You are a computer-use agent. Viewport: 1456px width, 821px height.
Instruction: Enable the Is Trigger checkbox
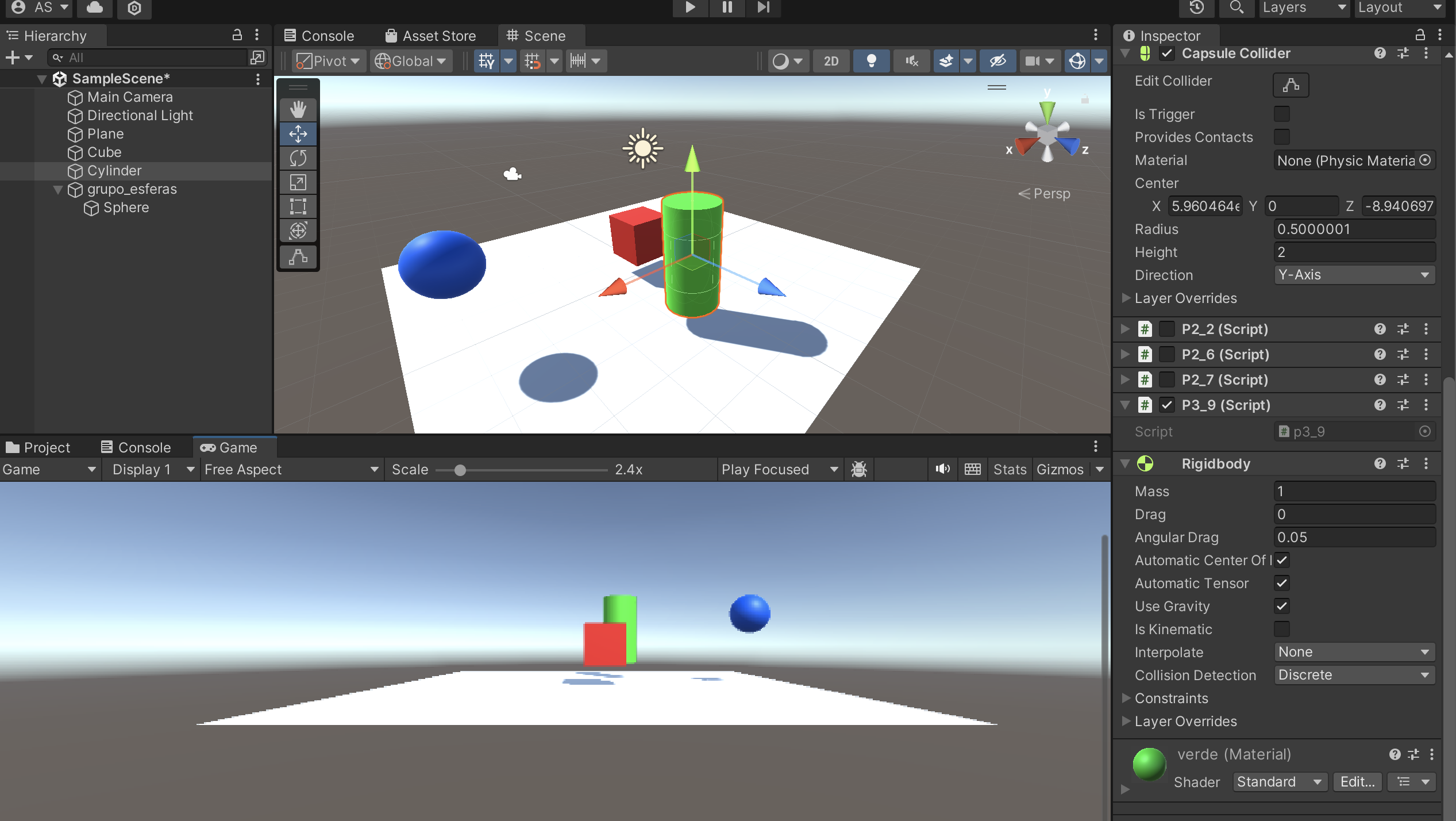pyautogui.click(x=1281, y=114)
